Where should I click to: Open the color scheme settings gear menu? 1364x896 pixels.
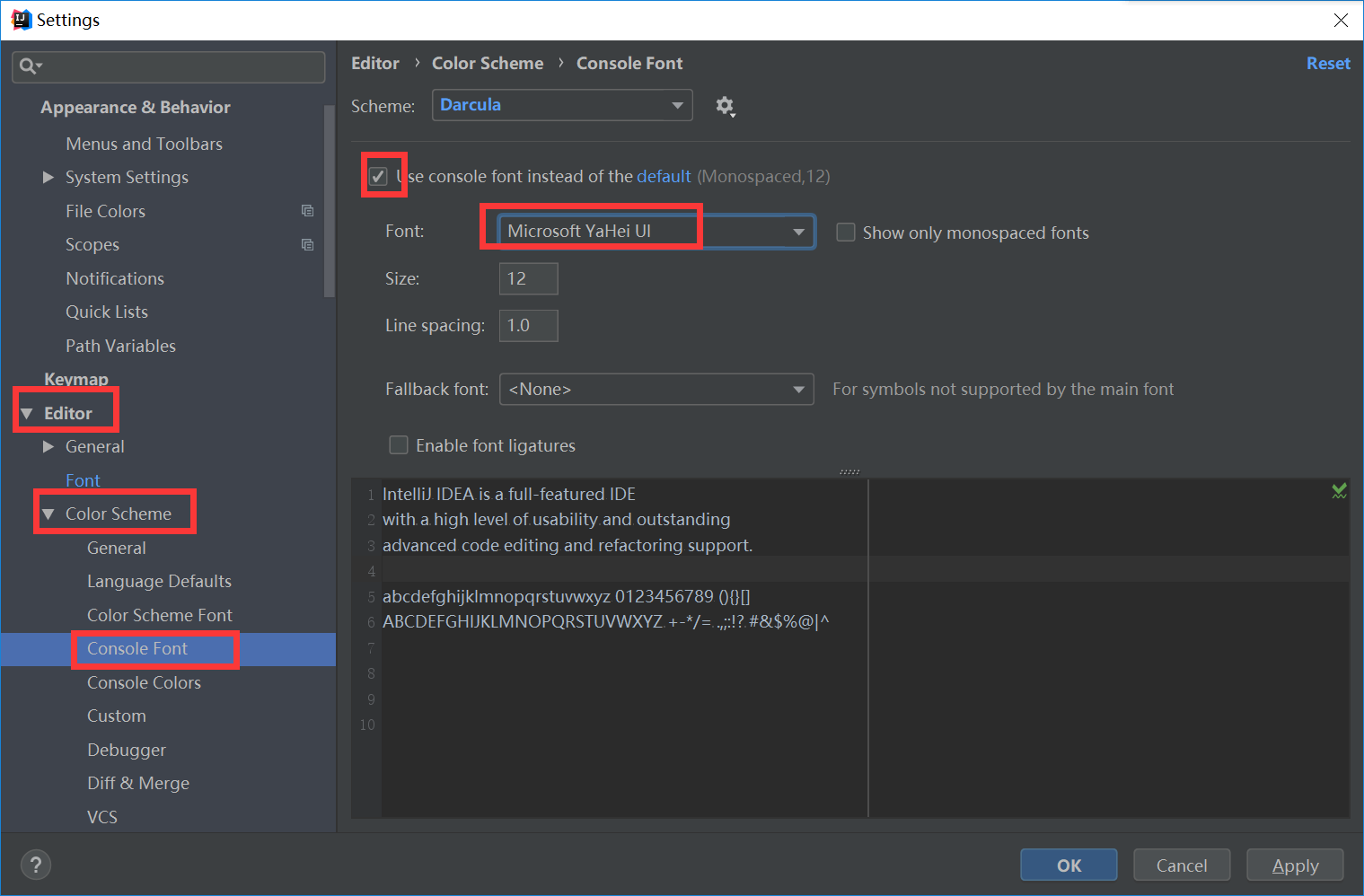tap(725, 105)
